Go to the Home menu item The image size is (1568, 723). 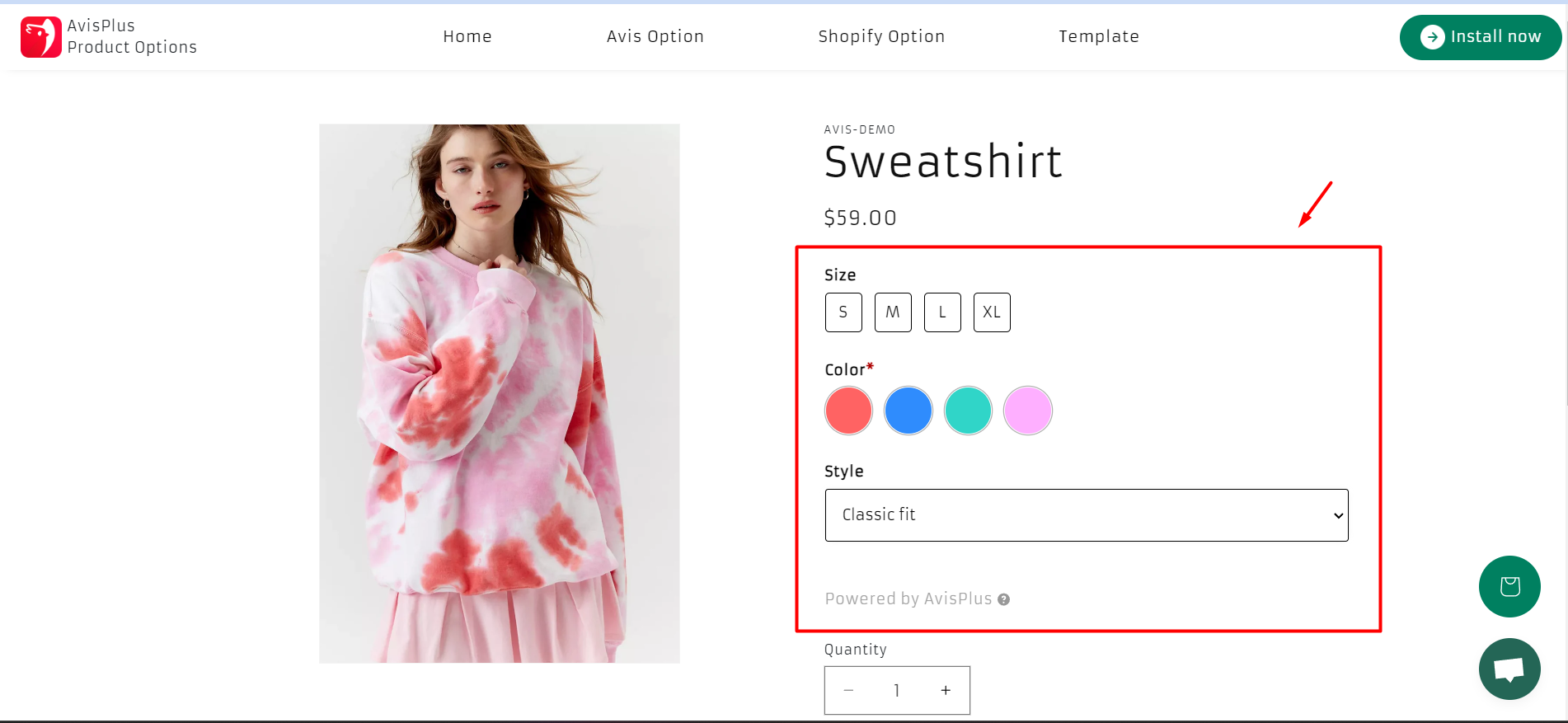click(467, 36)
